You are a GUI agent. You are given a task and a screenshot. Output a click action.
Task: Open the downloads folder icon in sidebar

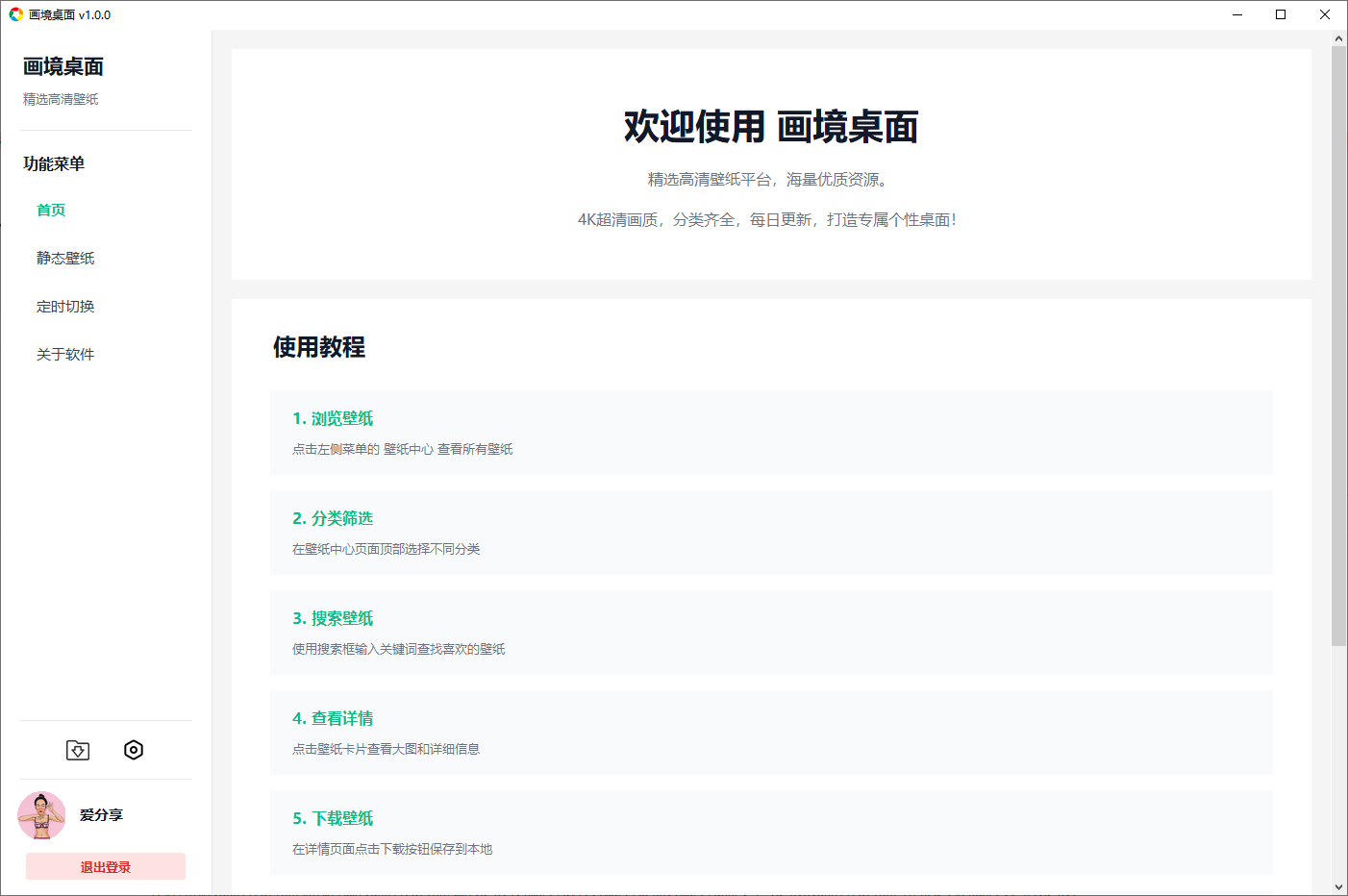(78, 750)
